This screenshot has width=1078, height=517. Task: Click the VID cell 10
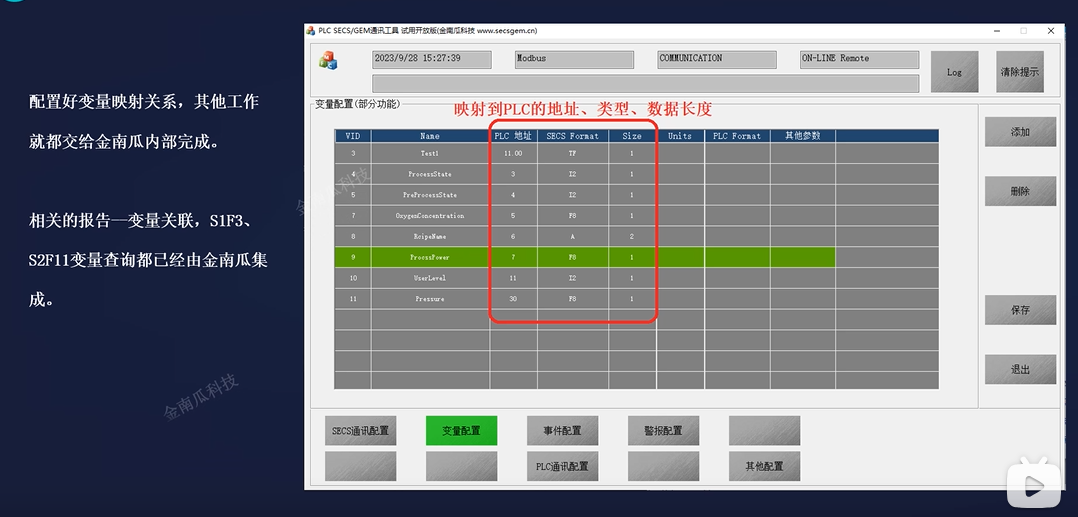point(353,278)
